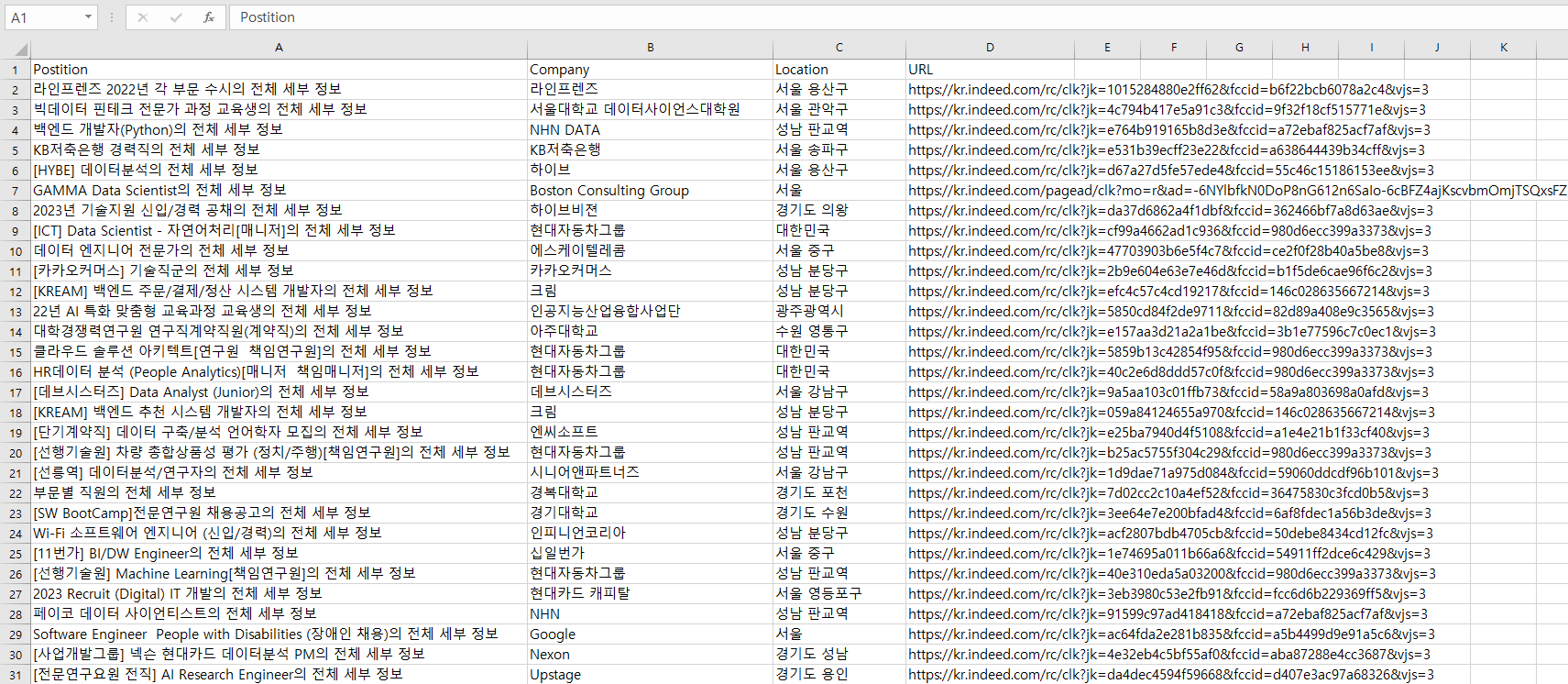
Task: Click the Wi-Fi 소프트웨어 엔지니어 position cell
Action: (x=279, y=534)
